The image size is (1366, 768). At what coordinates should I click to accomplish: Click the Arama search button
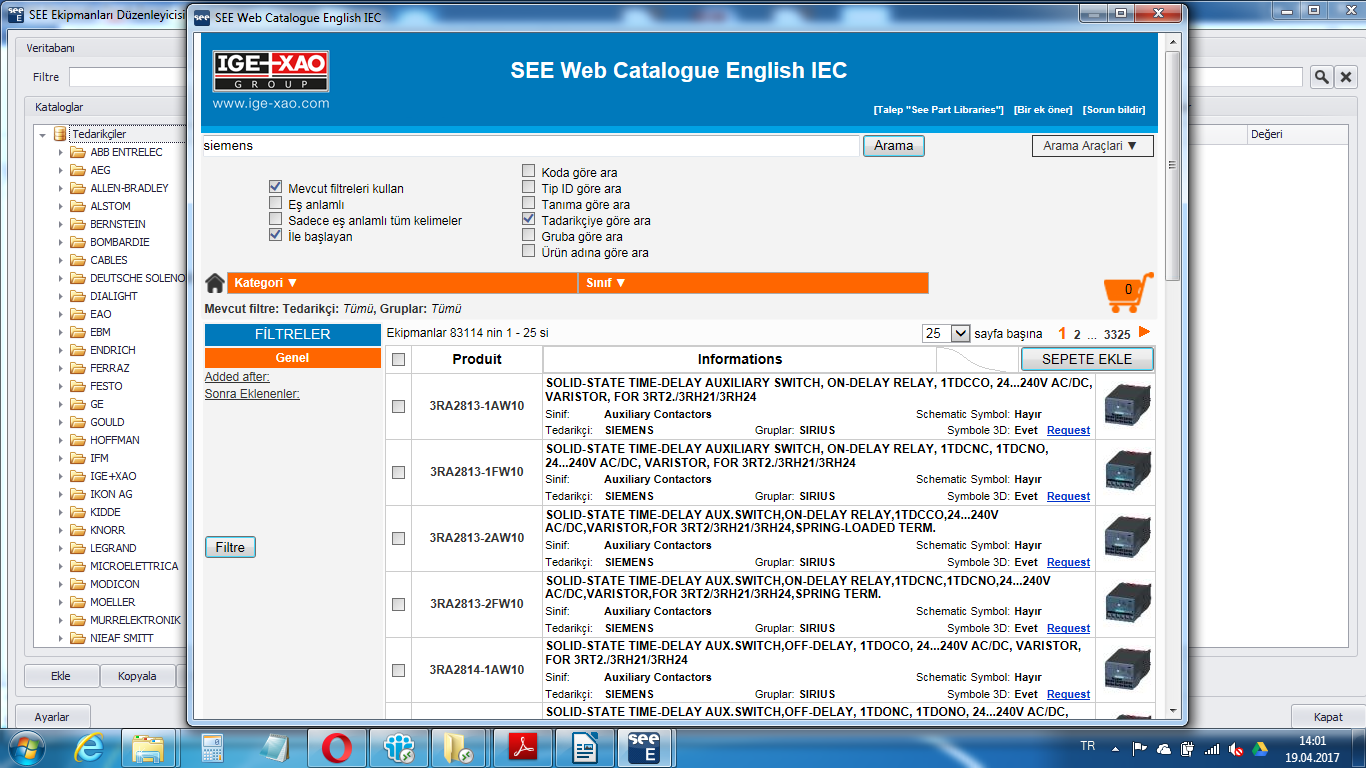pyautogui.click(x=894, y=146)
